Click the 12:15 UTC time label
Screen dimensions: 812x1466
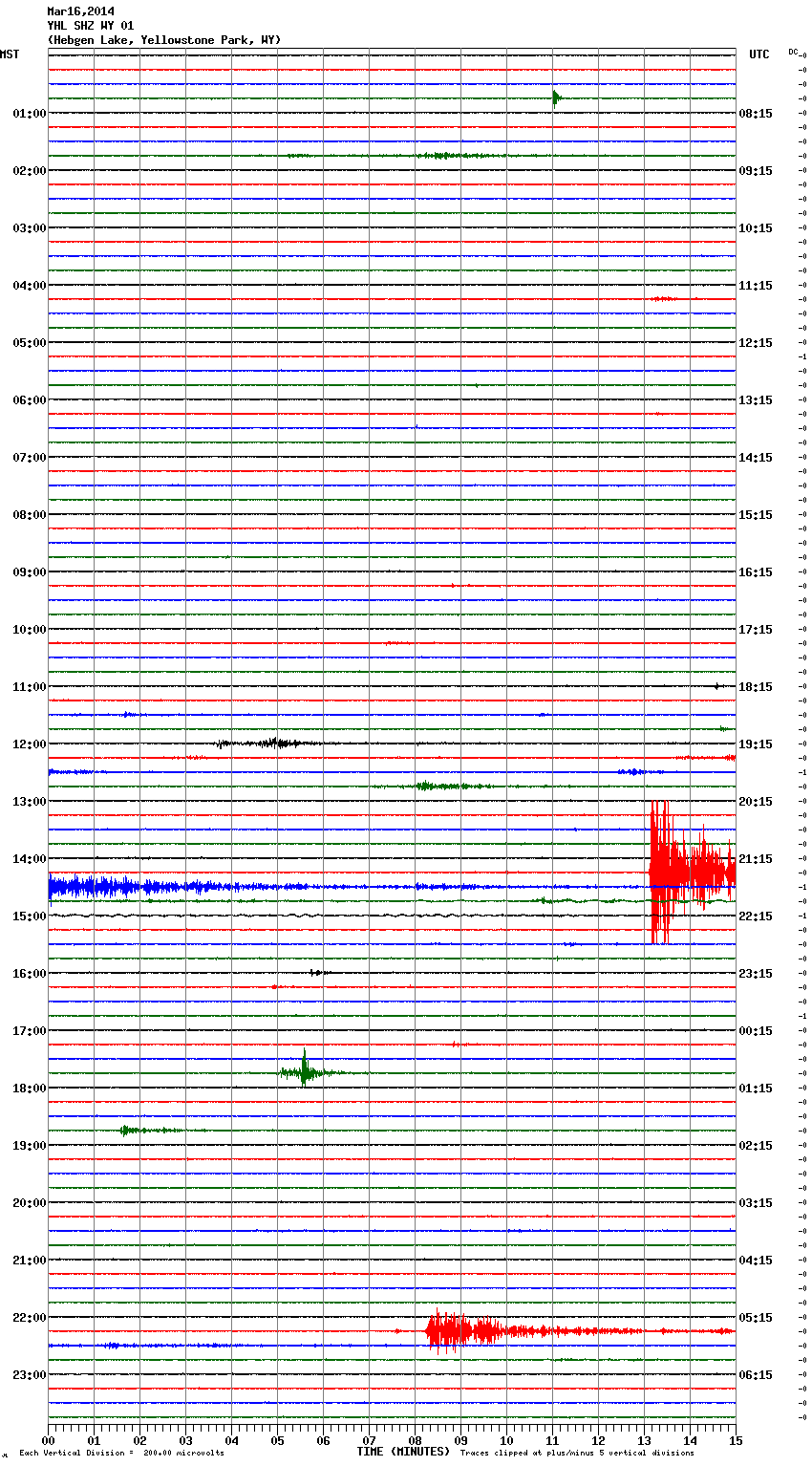[x=756, y=343]
